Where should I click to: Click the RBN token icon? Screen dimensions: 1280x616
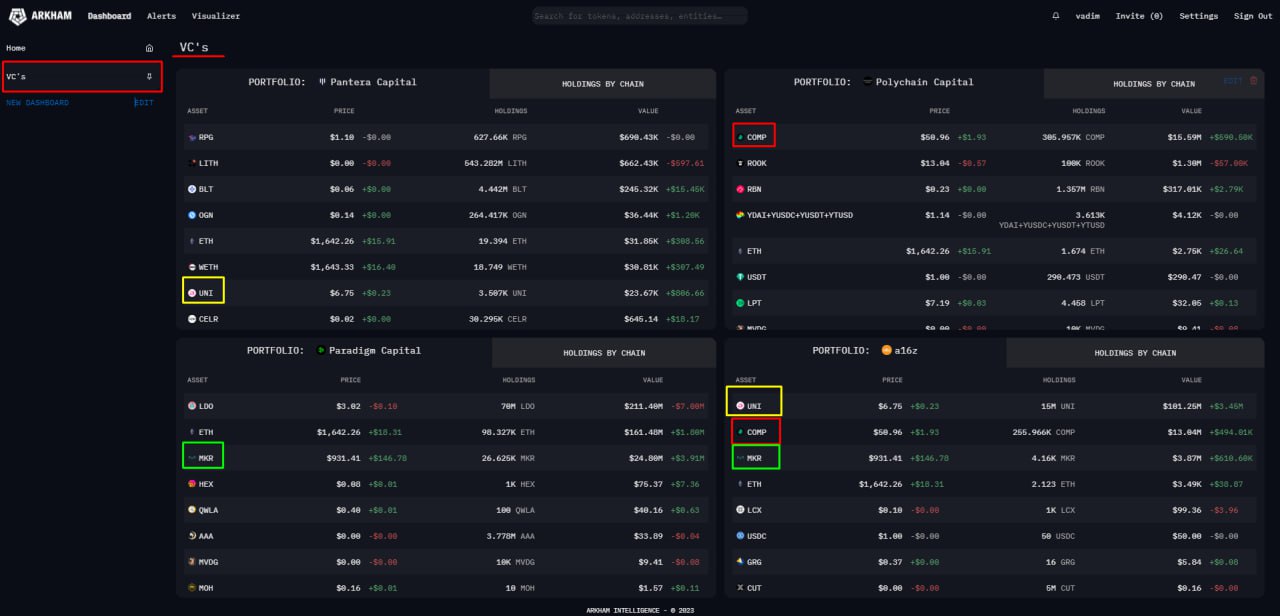pos(740,189)
